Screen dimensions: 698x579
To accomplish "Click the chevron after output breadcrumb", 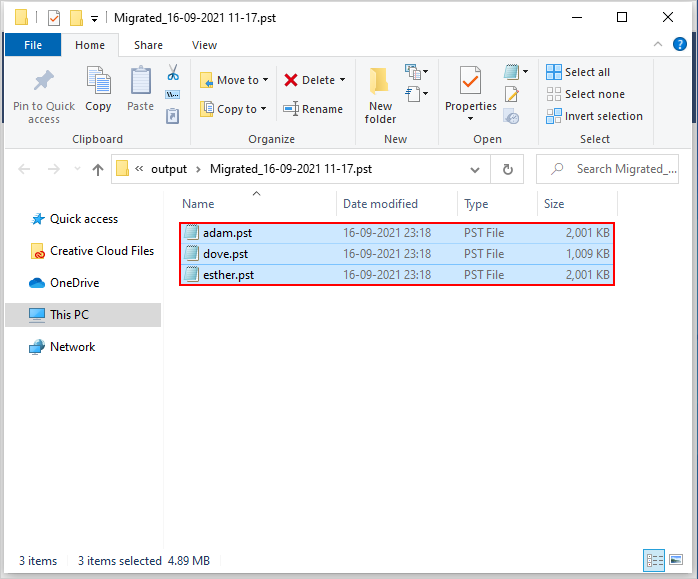I will 199,169.
